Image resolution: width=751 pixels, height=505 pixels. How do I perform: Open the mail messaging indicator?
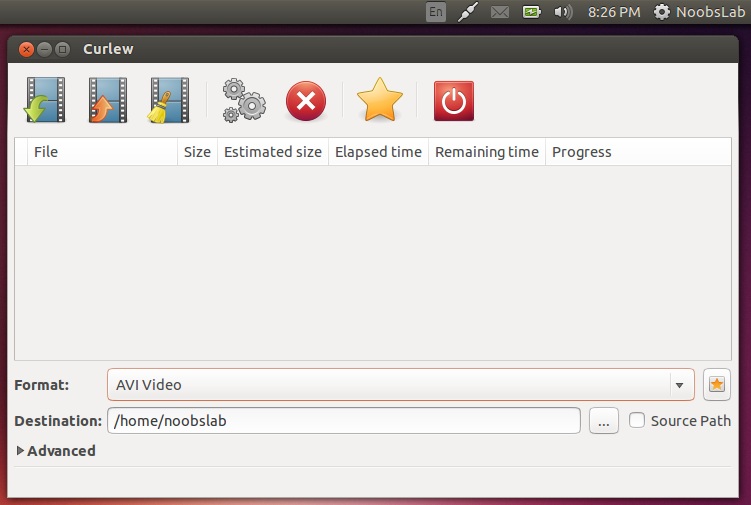pyautogui.click(x=500, y=12)
